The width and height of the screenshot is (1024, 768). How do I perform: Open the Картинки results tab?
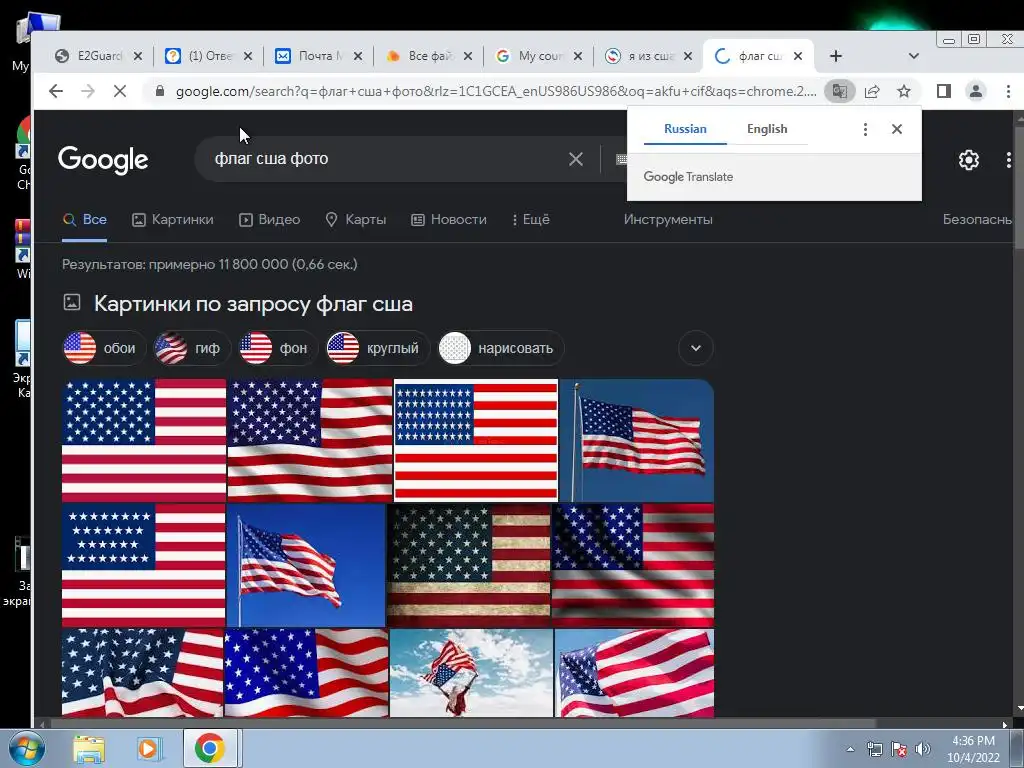172,219
